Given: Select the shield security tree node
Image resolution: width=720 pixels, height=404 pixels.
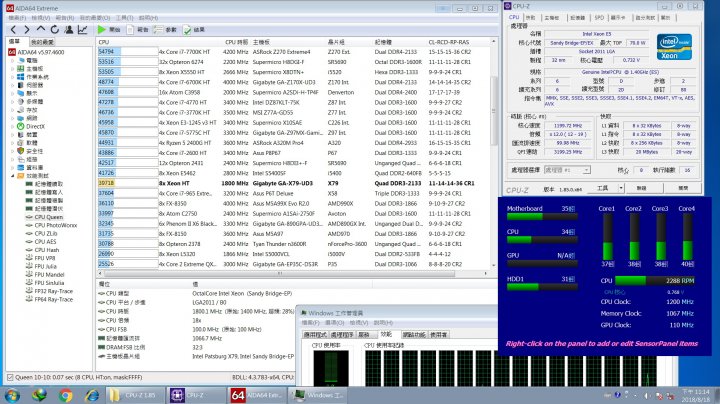Looking at the screenshot, I should pyautogui.click(x=30, y=151).
